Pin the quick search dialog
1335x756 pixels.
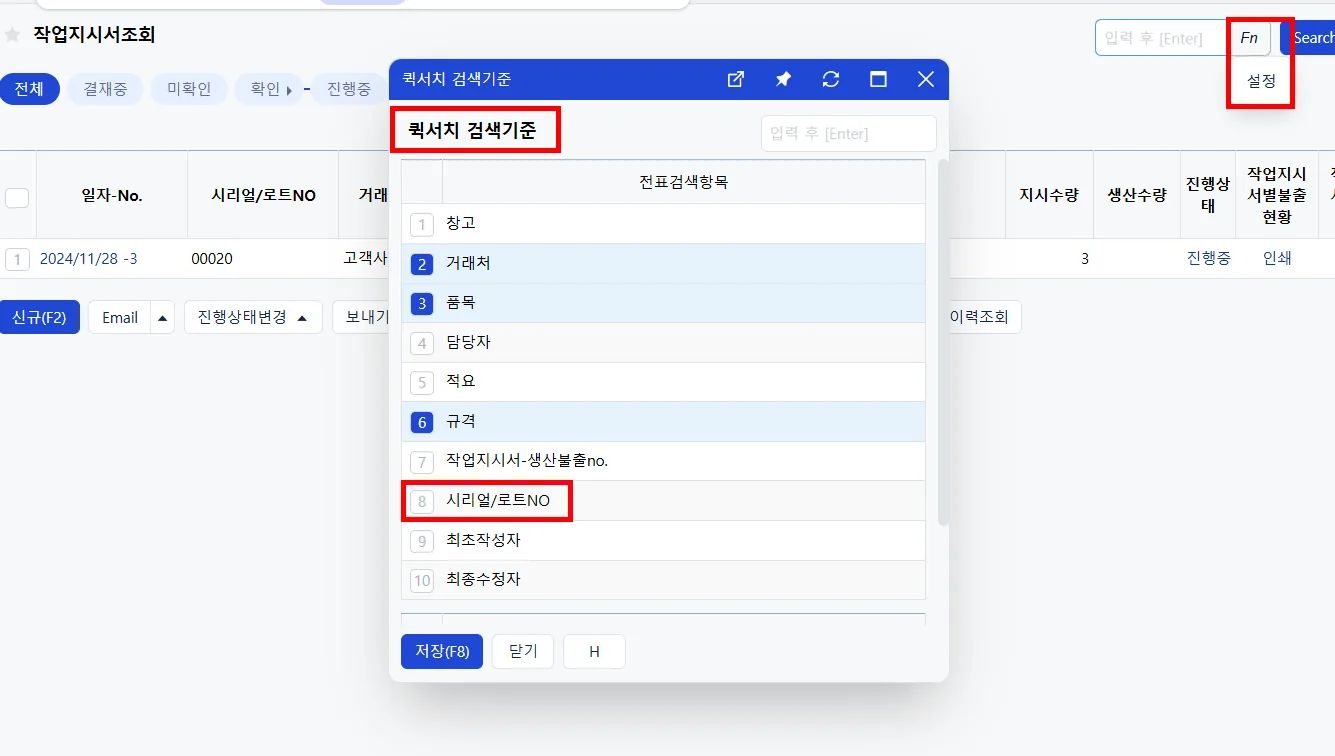point(783,79)
